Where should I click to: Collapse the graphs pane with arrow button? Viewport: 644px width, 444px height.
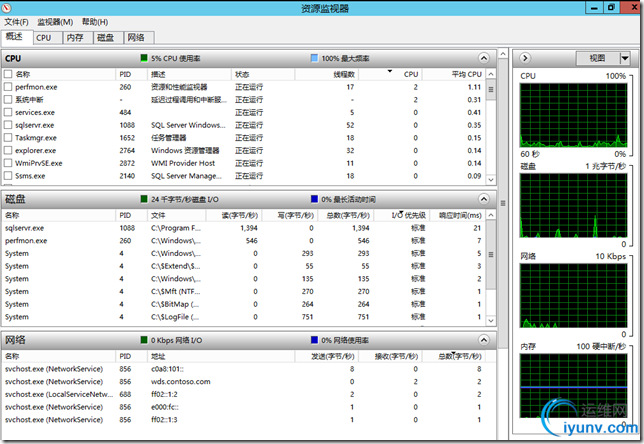[x=524, y=58]
